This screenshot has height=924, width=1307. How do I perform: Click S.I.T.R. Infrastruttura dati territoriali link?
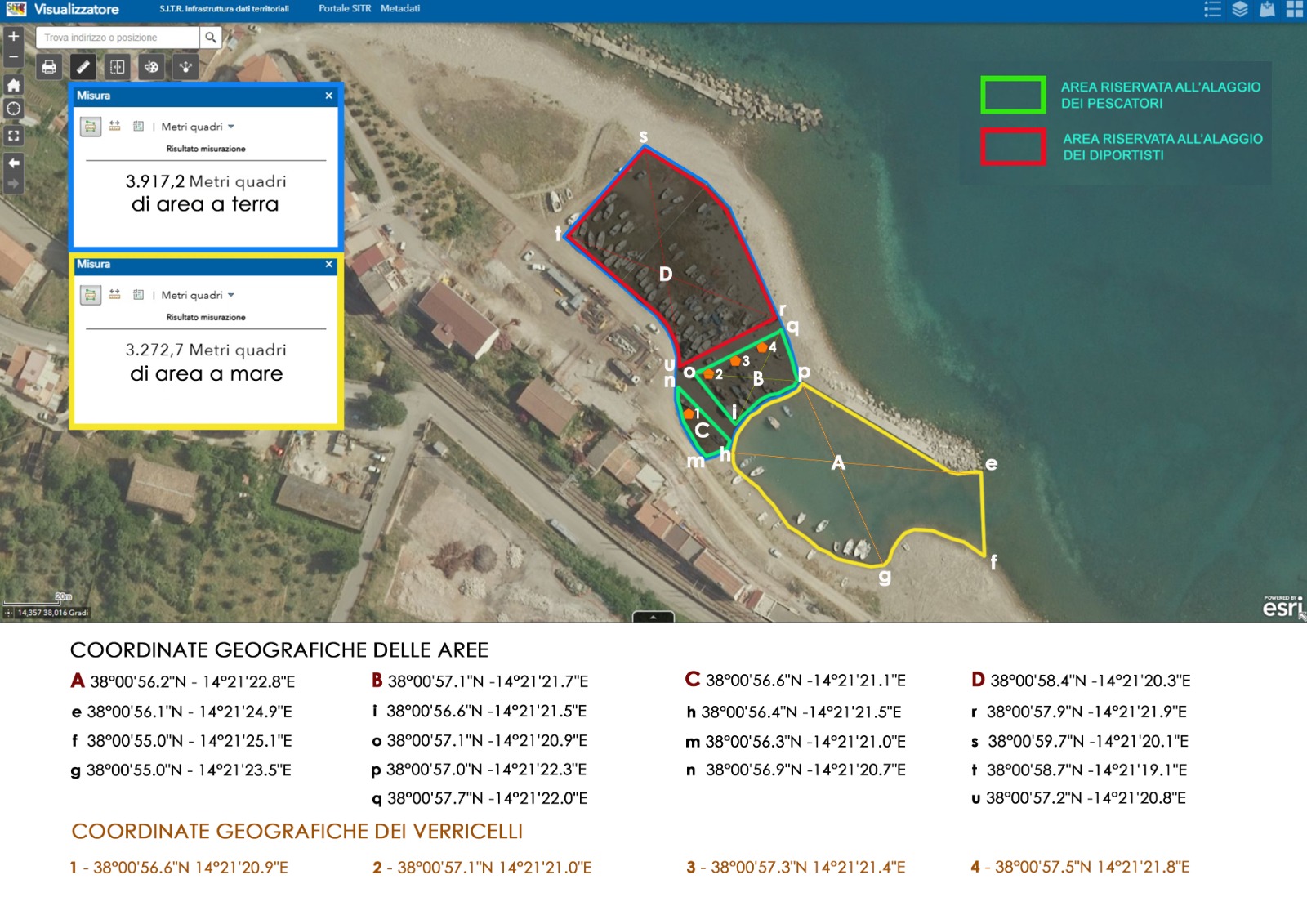coord(224,9)
